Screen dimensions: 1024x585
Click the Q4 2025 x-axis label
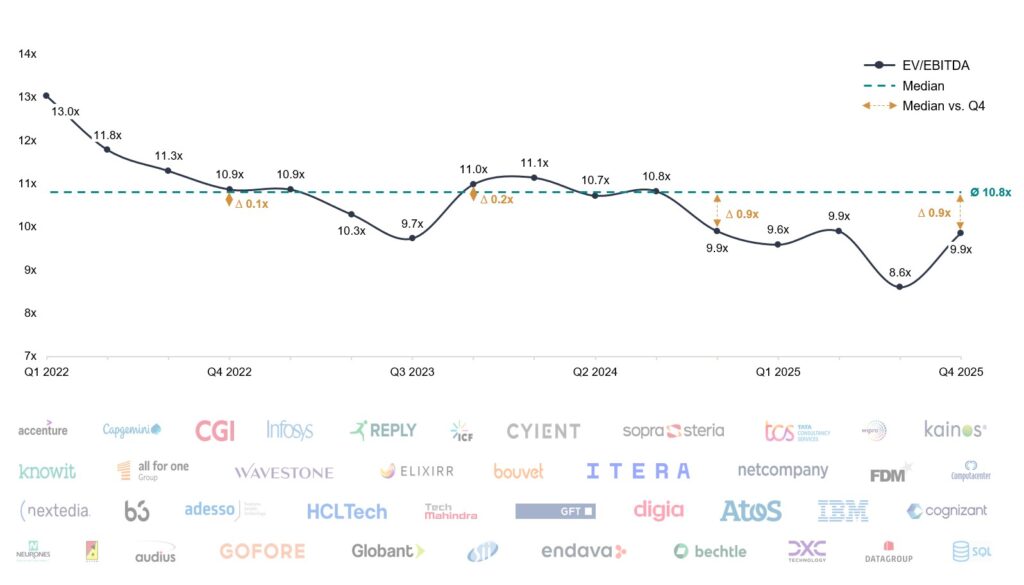960,371
